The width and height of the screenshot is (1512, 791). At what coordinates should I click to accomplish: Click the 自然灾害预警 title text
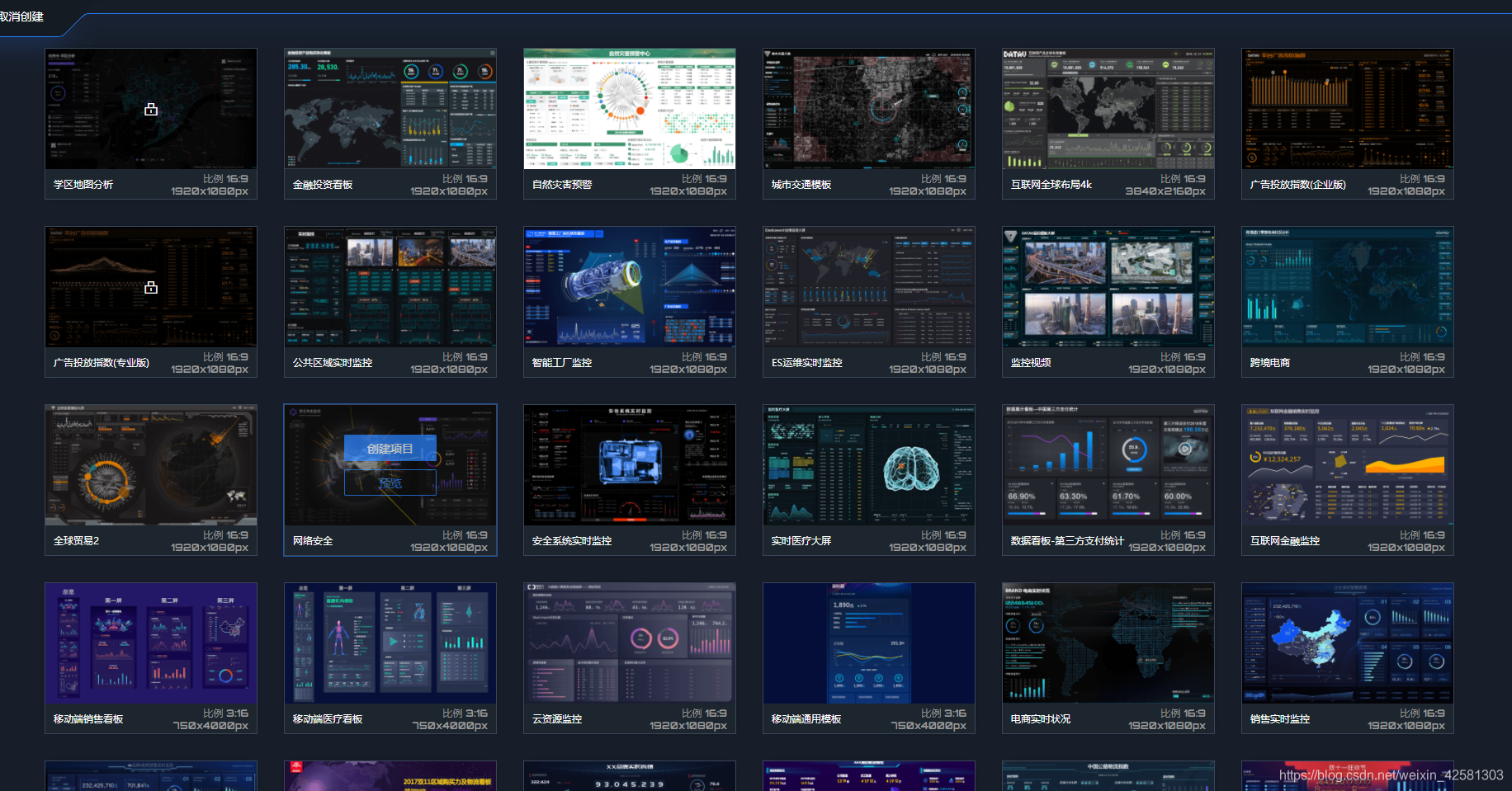click(562, 185)
